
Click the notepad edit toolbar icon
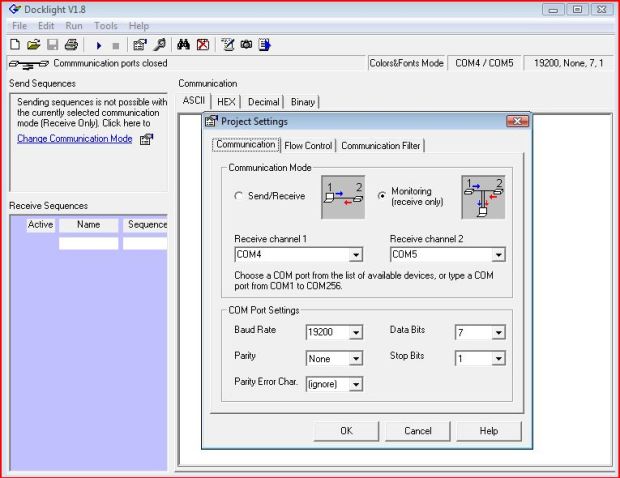(228, 45)
